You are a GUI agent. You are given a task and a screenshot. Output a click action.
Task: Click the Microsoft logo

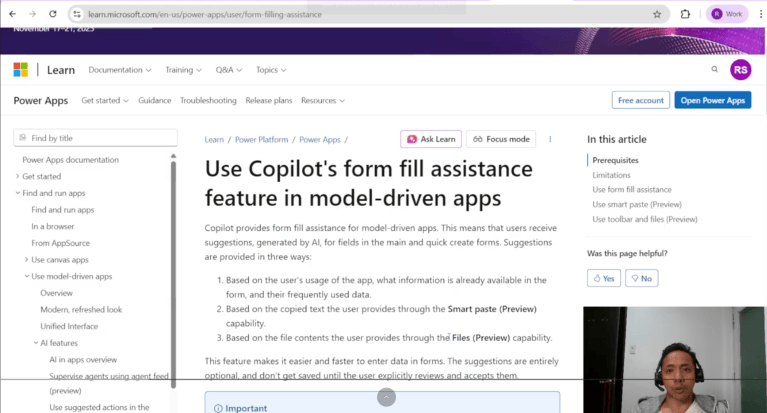click(21, 69)
